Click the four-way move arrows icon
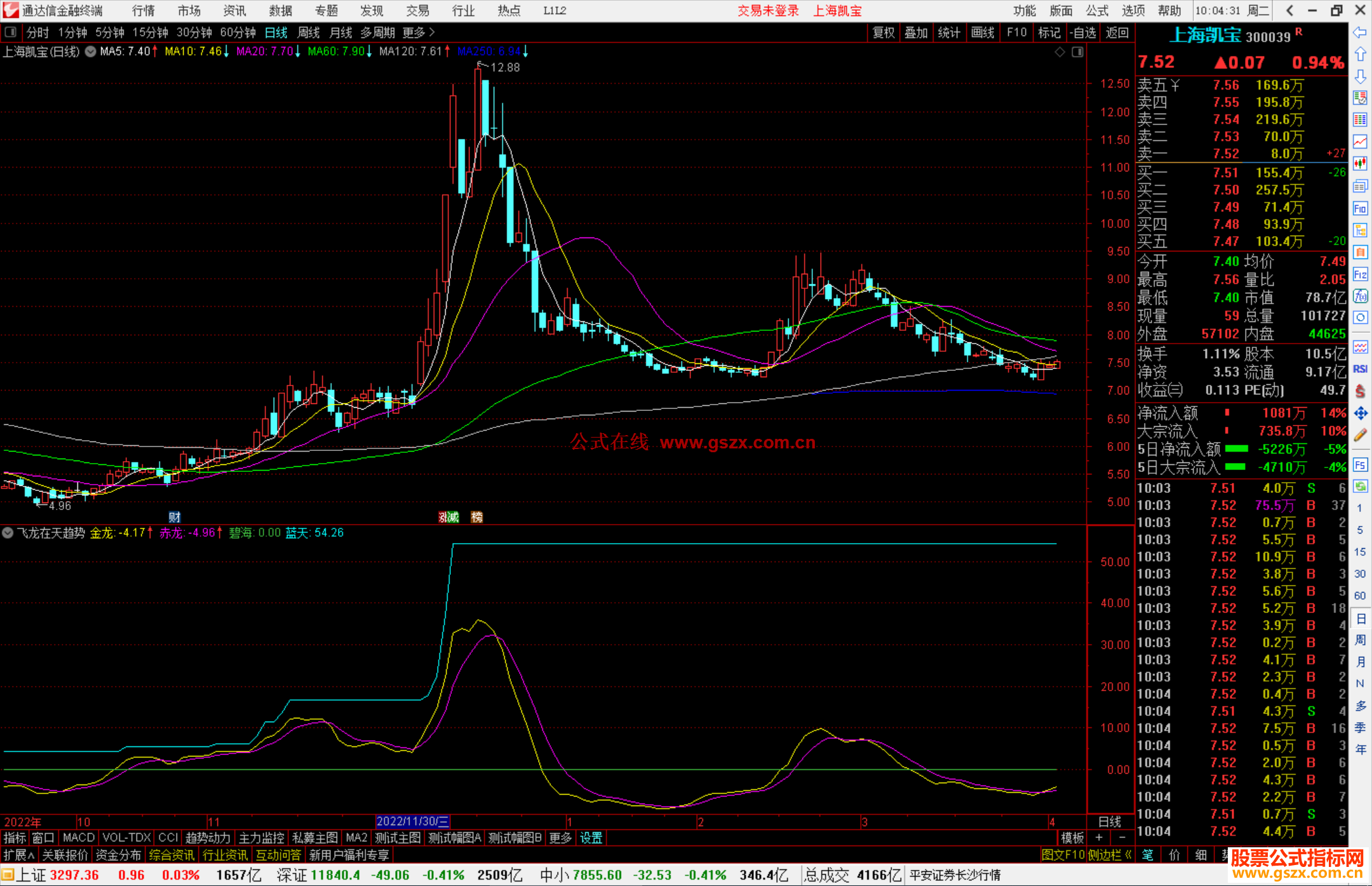The width and height of the screenshot is (1372, 886). point(1360,413)
